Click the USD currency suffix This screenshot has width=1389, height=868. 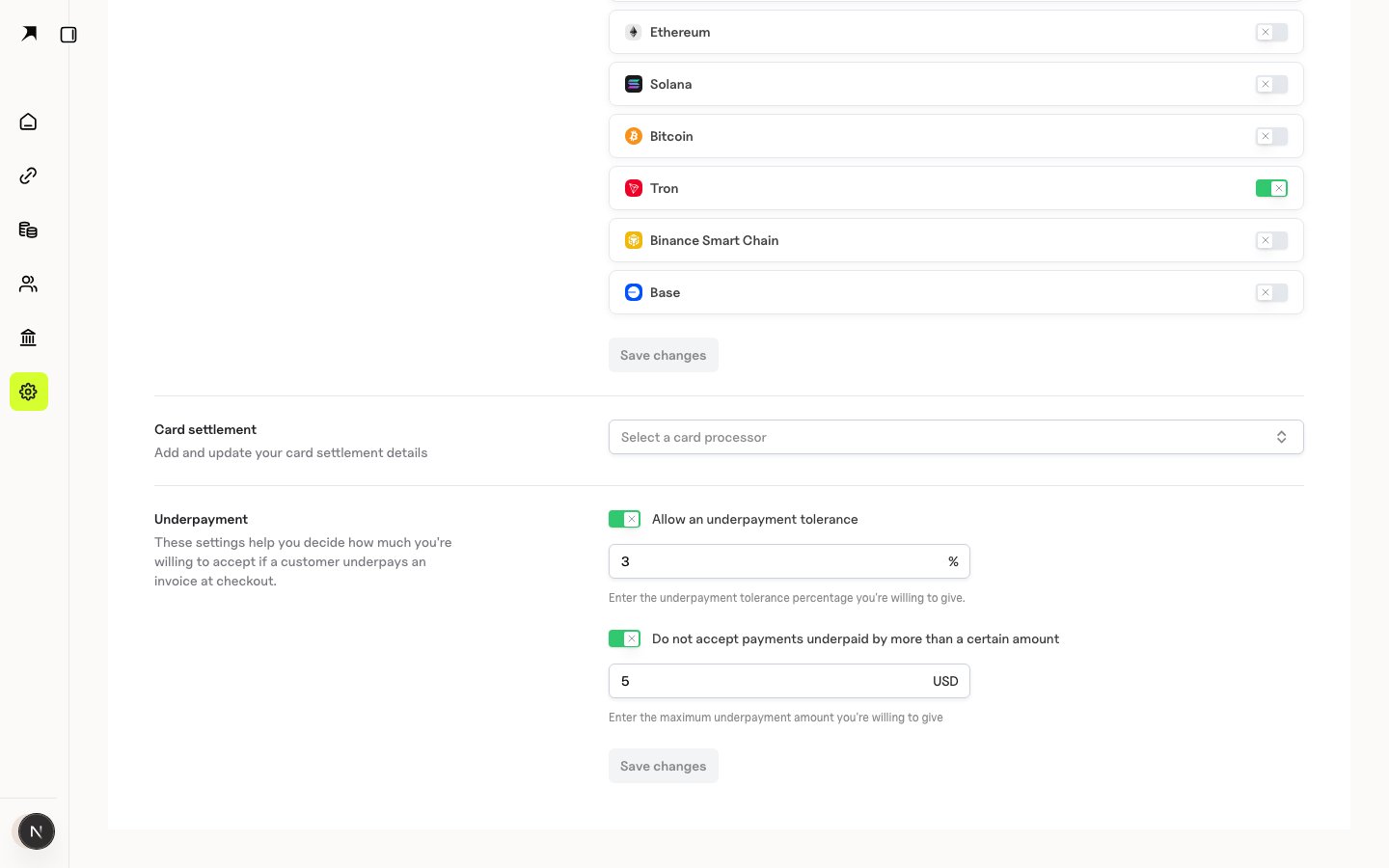click(945, 681)
